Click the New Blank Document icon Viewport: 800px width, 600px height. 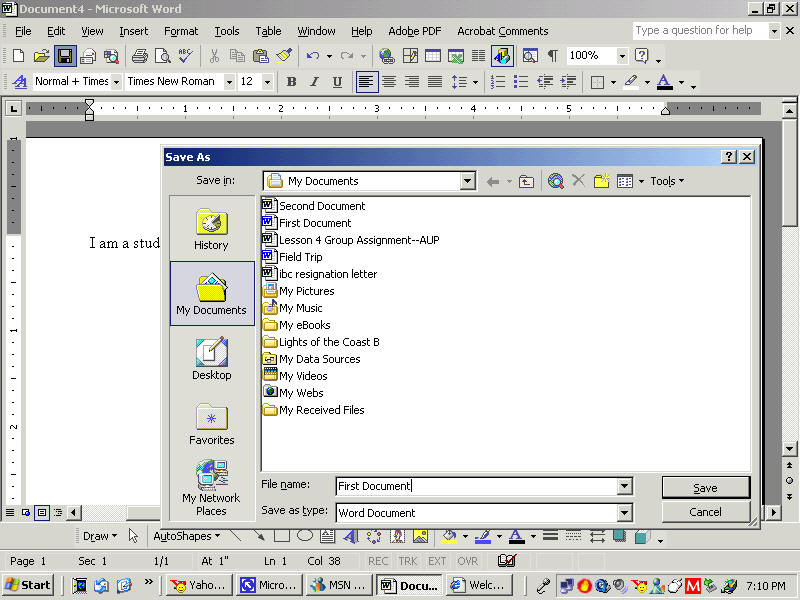[x=18, y=56]
